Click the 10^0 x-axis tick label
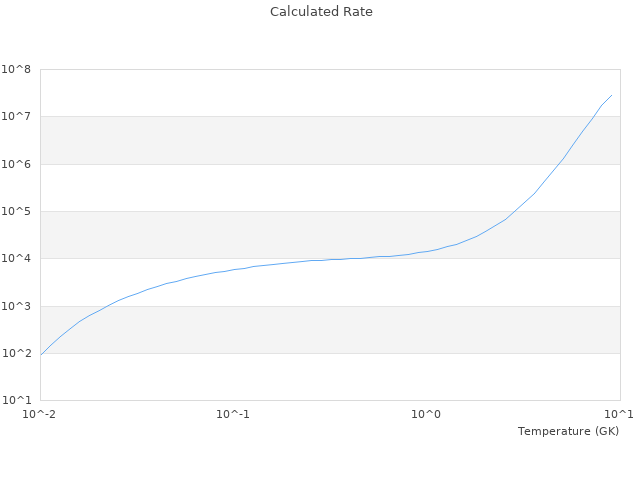The width and height of the screenshot is (640, 480). click(x=427, y=414)
